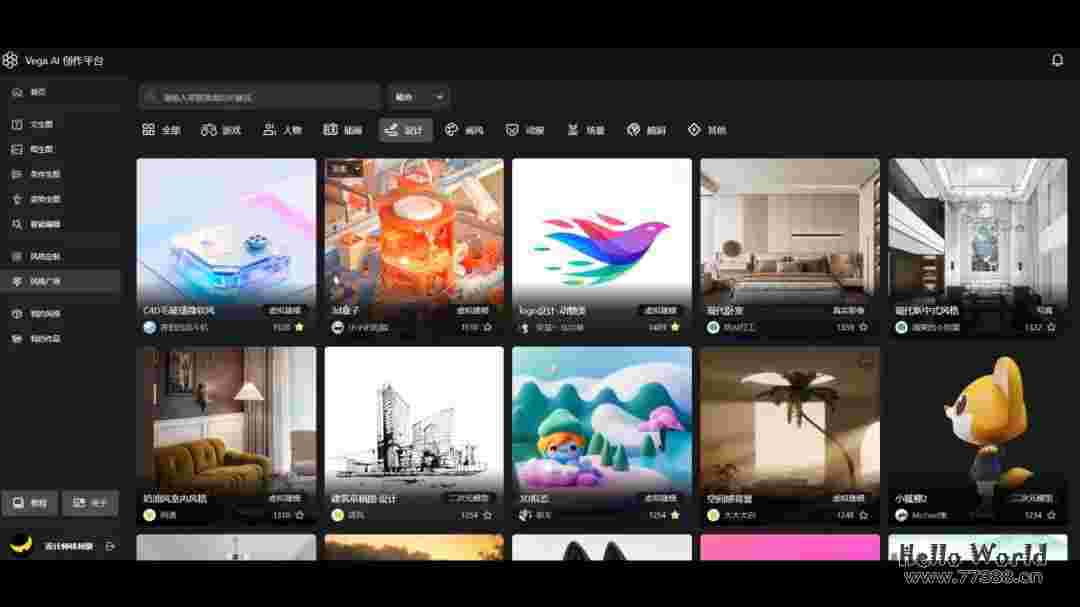Toggle favorite star on the Chinese-style interior card
This screenshot has width=1080, height=607.
point(1051,327)
